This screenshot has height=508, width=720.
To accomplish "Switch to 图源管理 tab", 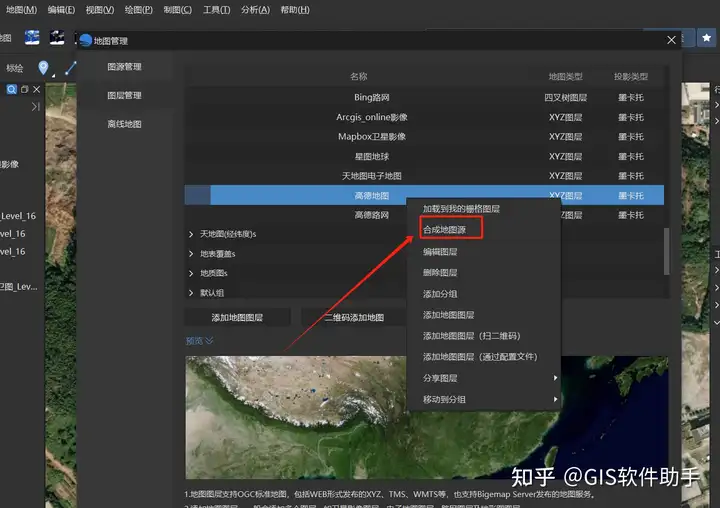I will (124, 67).
